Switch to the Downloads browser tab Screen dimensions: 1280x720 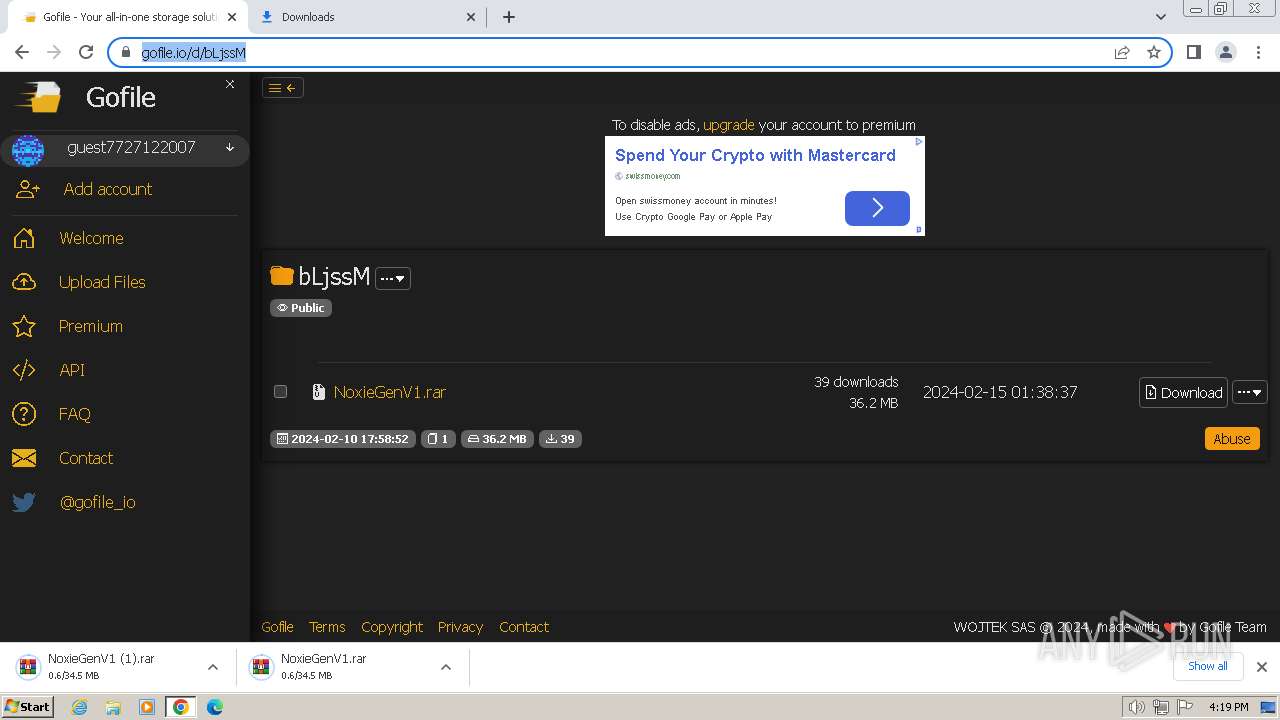[x=365, y=17]
